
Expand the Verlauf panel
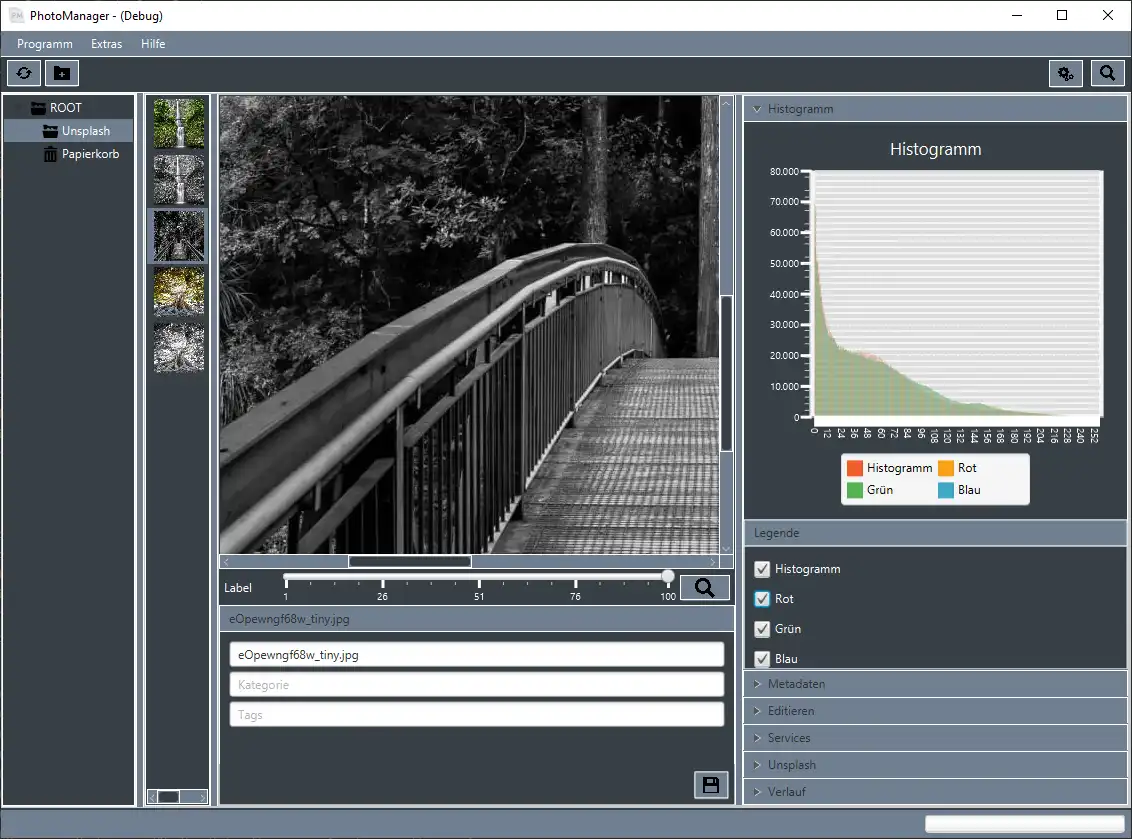point(935,791)
